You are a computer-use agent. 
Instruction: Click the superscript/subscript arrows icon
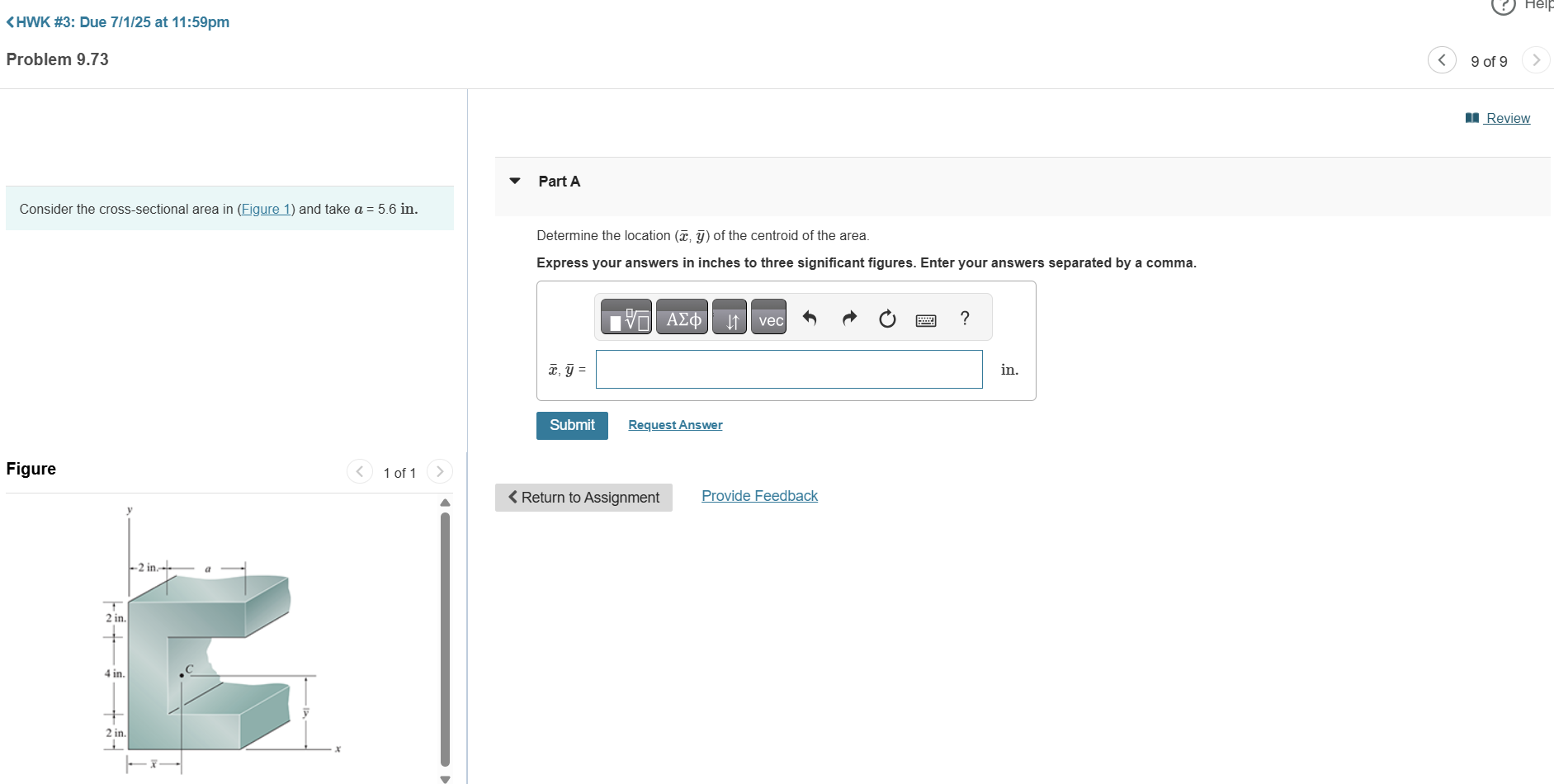click(x=729, y=317)
